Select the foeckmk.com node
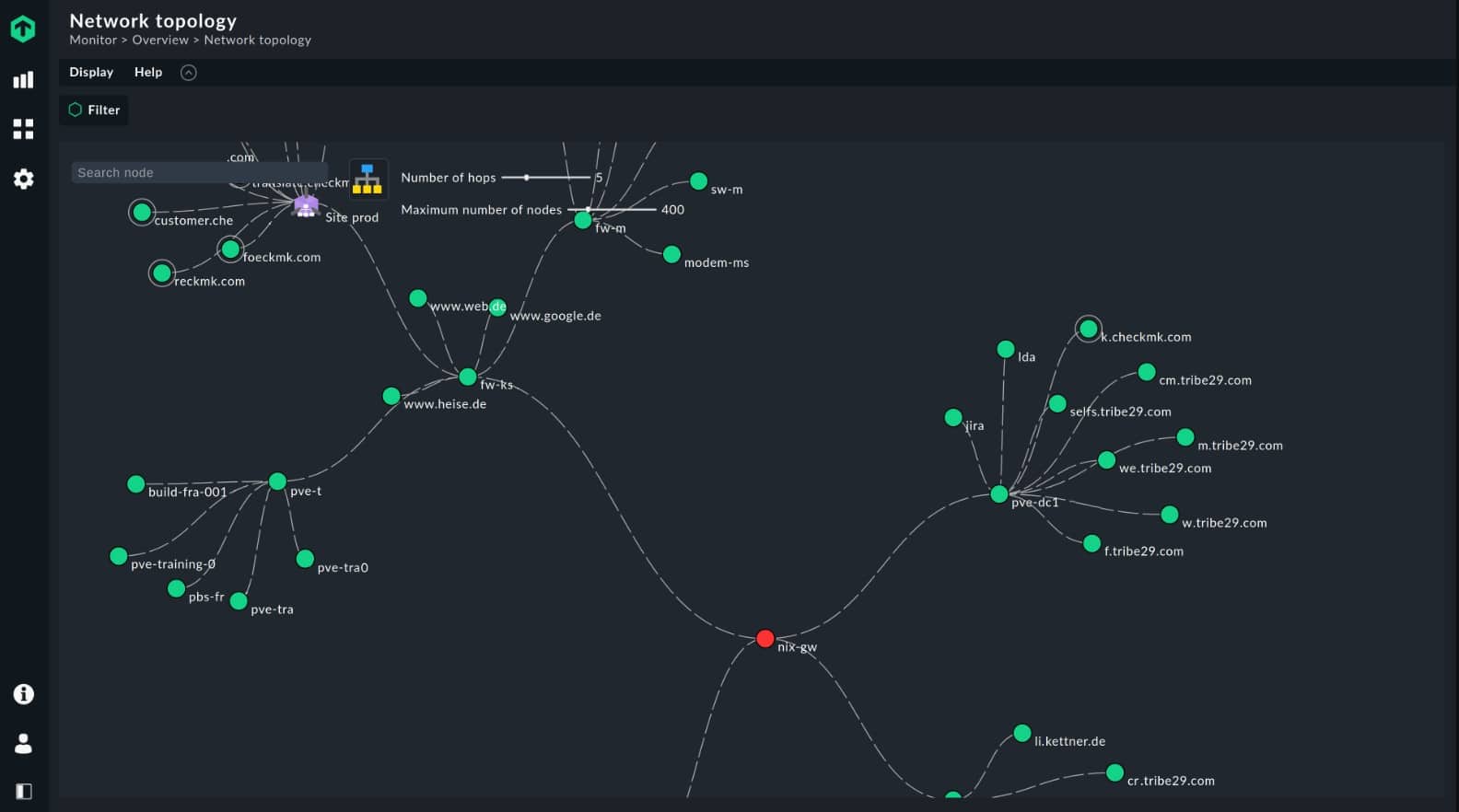 230,249
